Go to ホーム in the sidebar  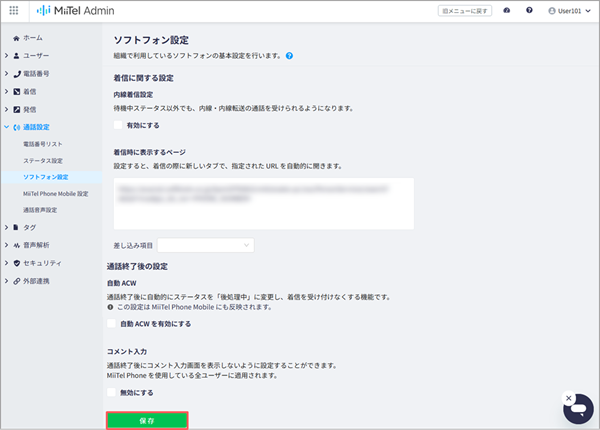click(x=33, y=38)
